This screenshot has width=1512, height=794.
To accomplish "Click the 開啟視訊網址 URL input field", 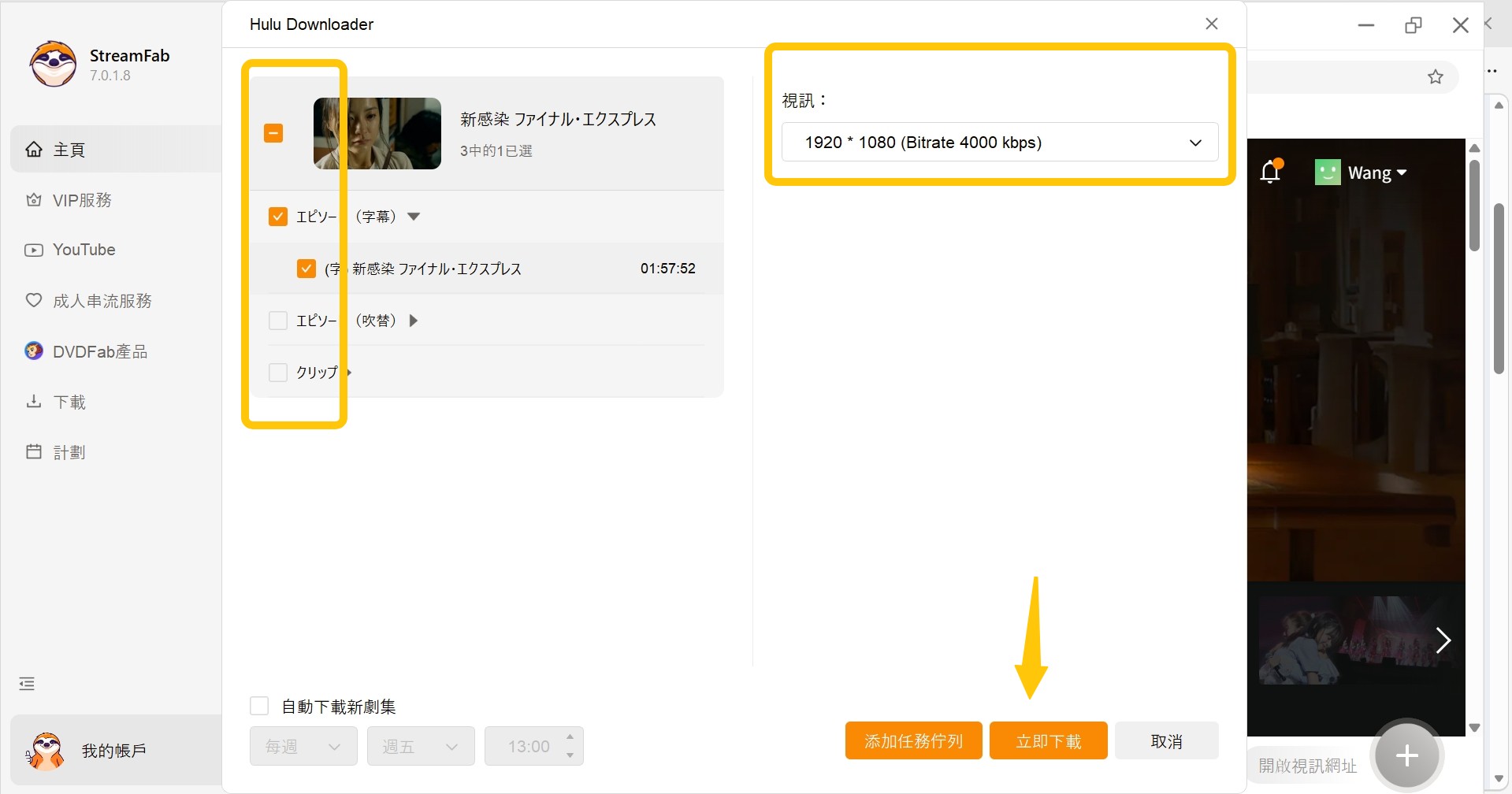I will [1308, 763].
